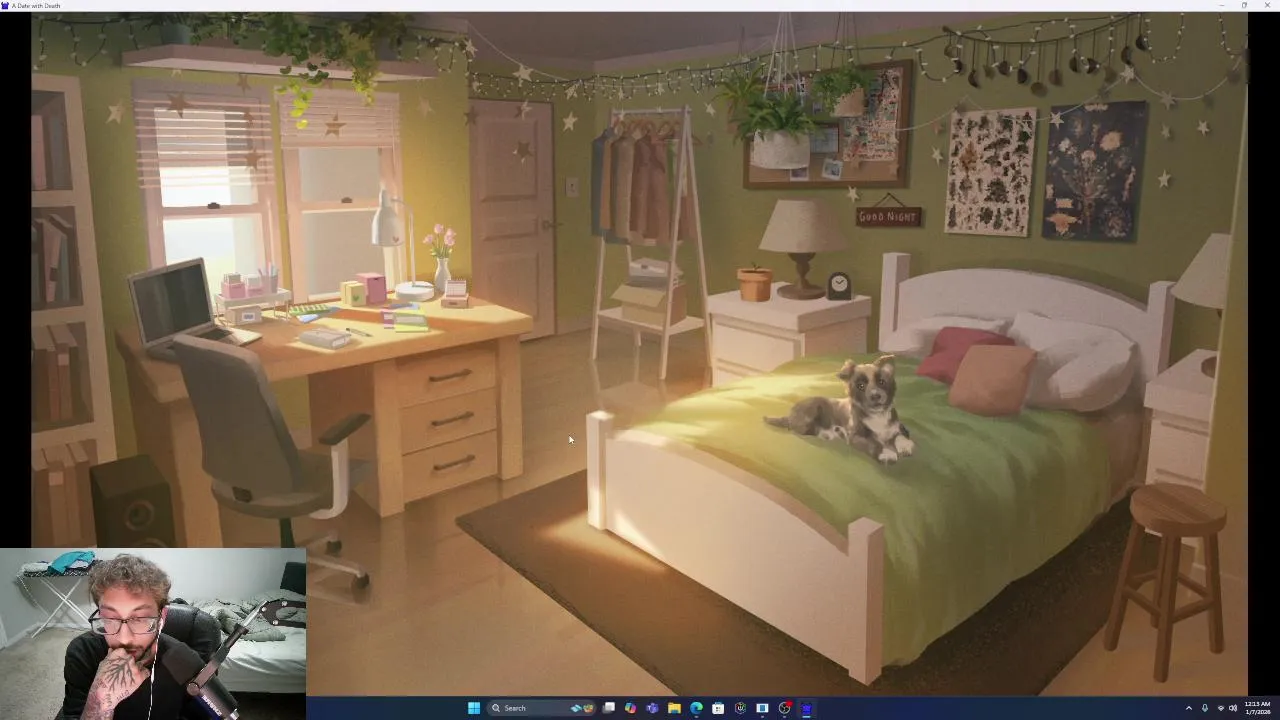Click the white desk lamp
1280x720 pixels.
398,245
